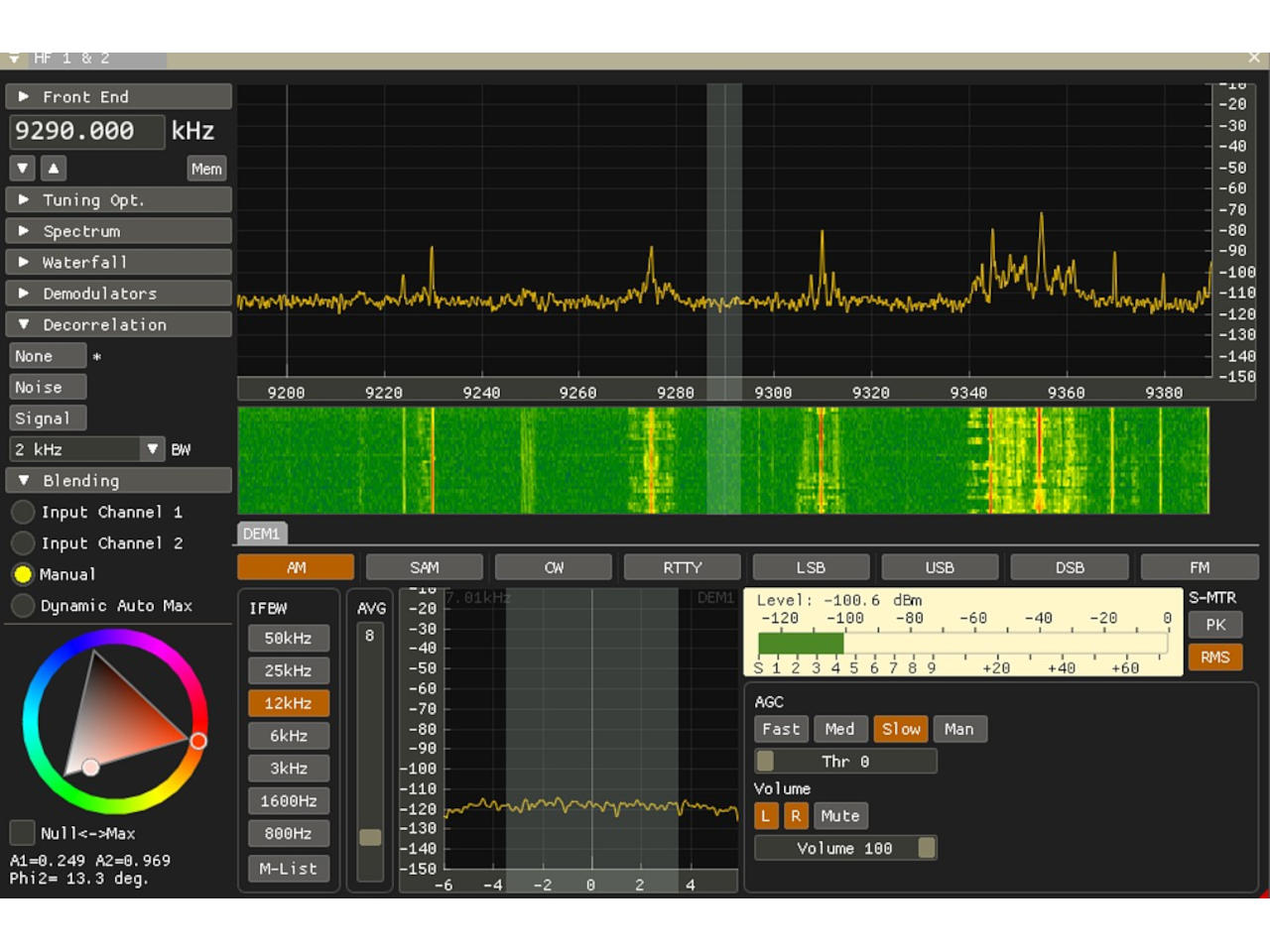Viewport: 1270px width, 952px height.
Task: Set AGC to Fast
Action: pos(781,729)
